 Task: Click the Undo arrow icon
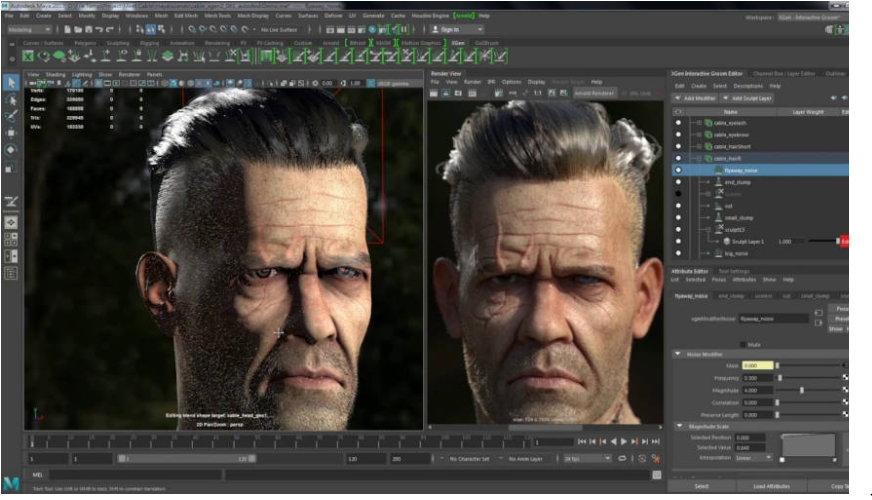click(99, 29)
